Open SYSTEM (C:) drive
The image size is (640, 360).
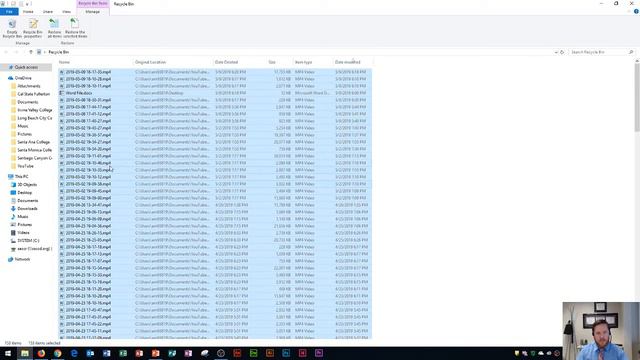click(28, 241)
